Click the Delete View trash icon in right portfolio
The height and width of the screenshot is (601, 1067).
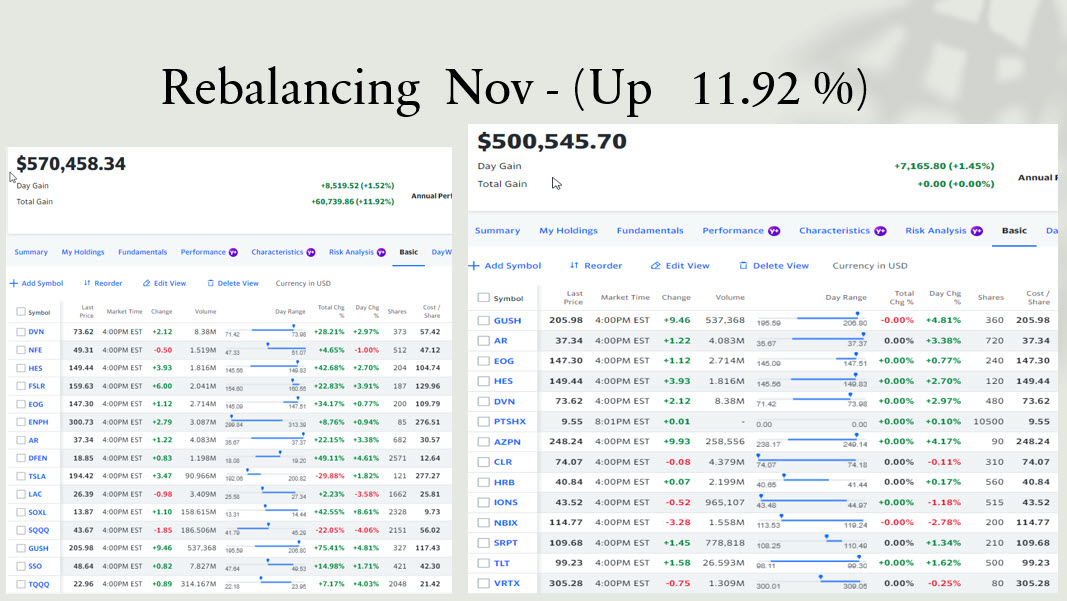[x=743, y=265]
